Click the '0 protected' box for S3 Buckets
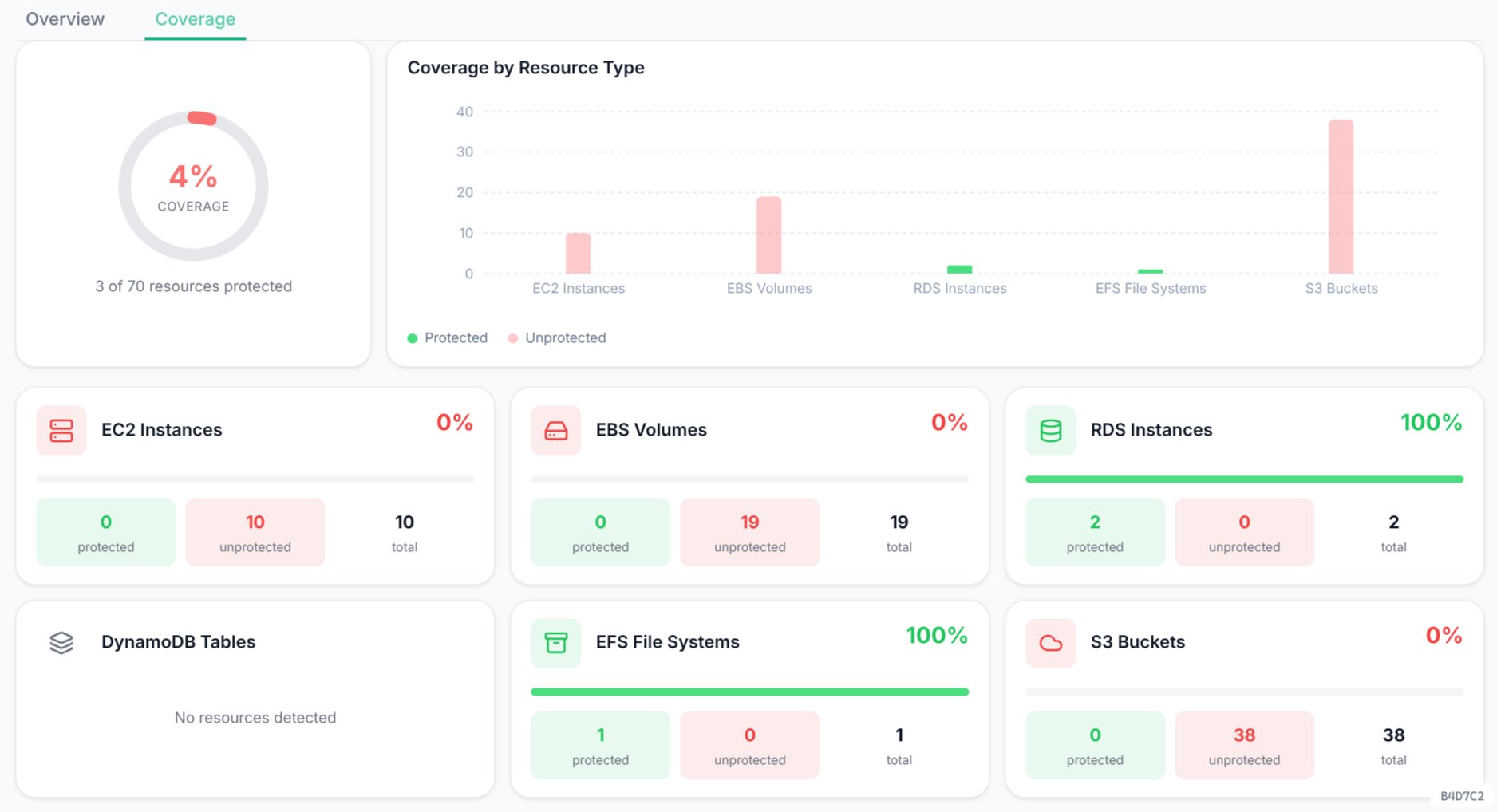 click(1096, 745)
